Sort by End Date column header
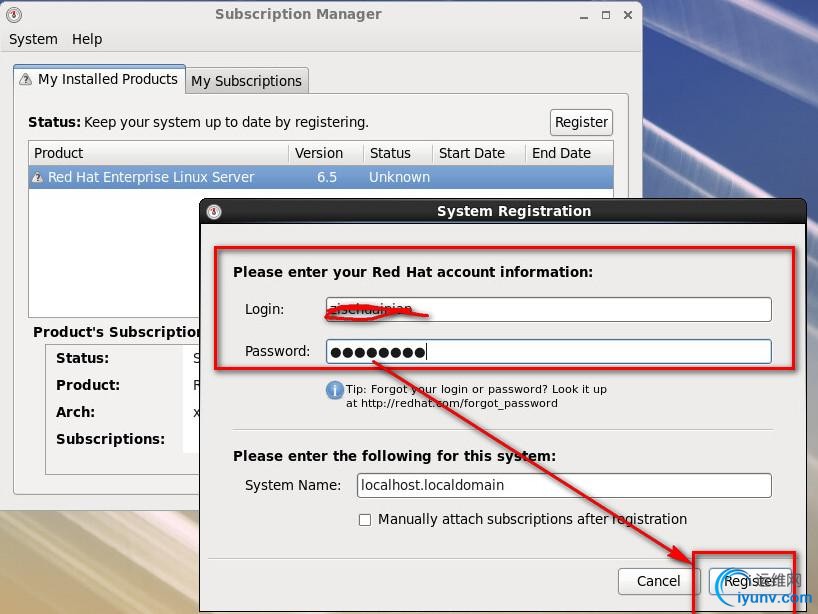Viewport: 818px width, 614px height. (569, 153)
